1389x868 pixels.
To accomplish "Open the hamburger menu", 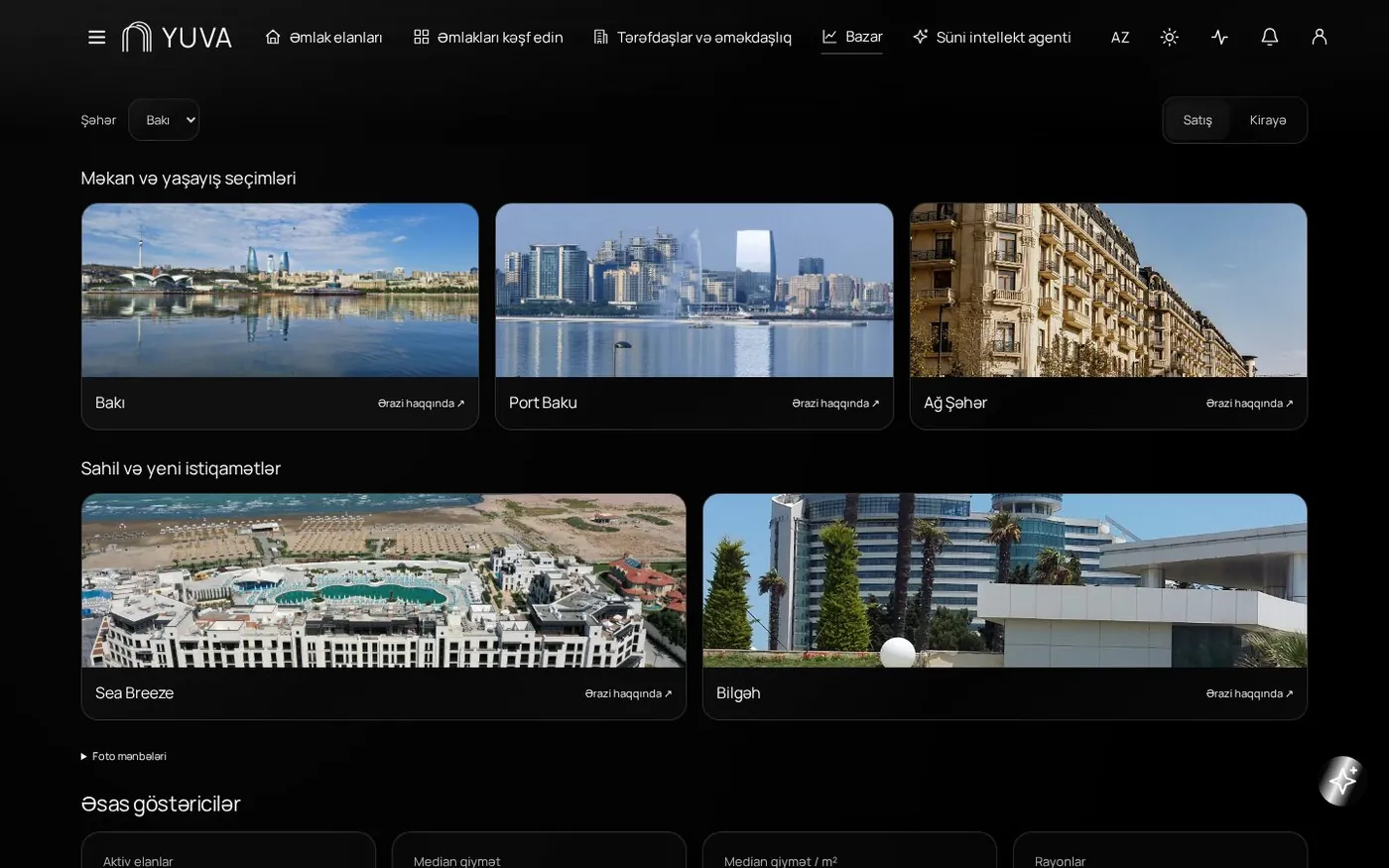I will 96,38.
